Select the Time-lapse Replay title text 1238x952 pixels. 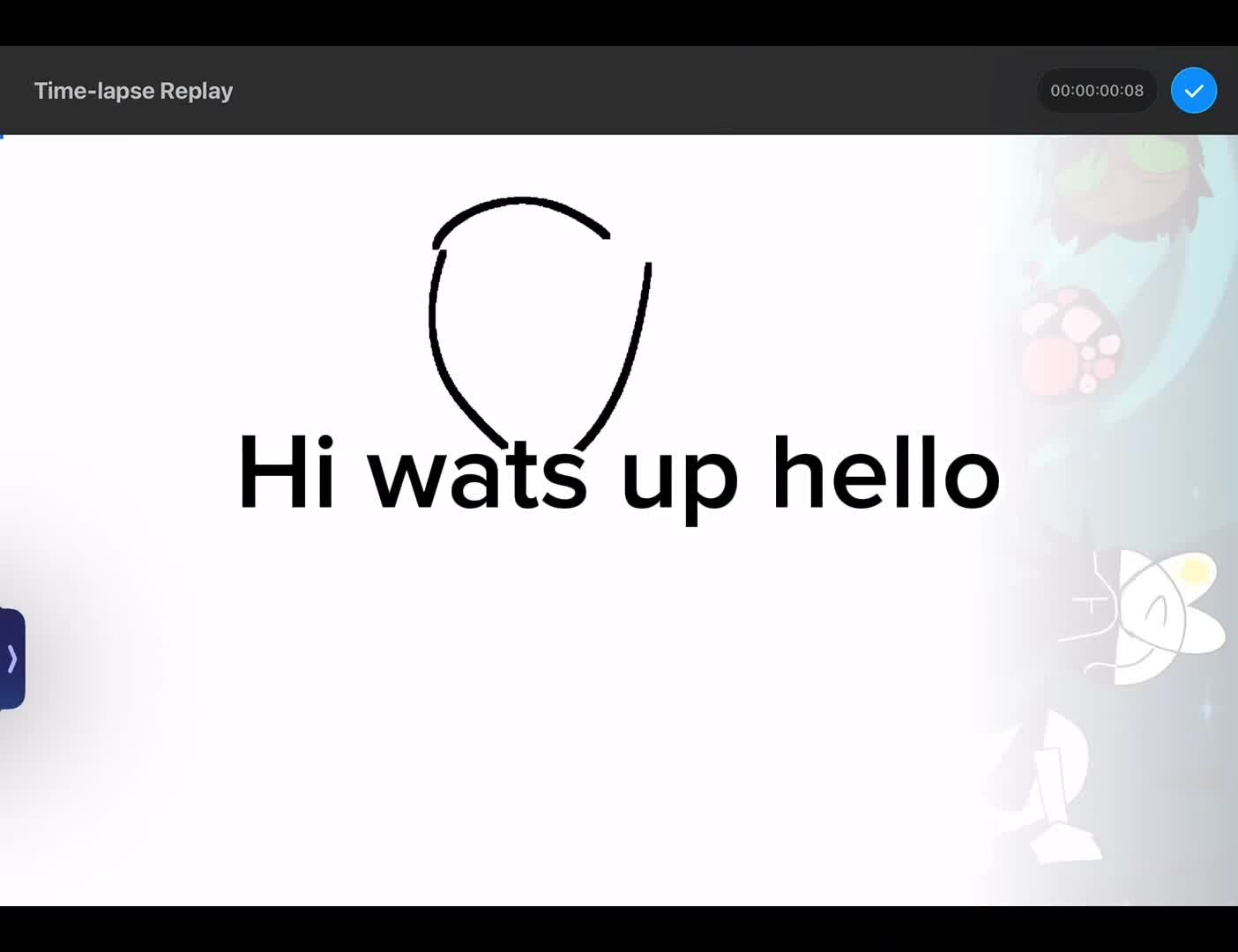(x=133, y=91)
